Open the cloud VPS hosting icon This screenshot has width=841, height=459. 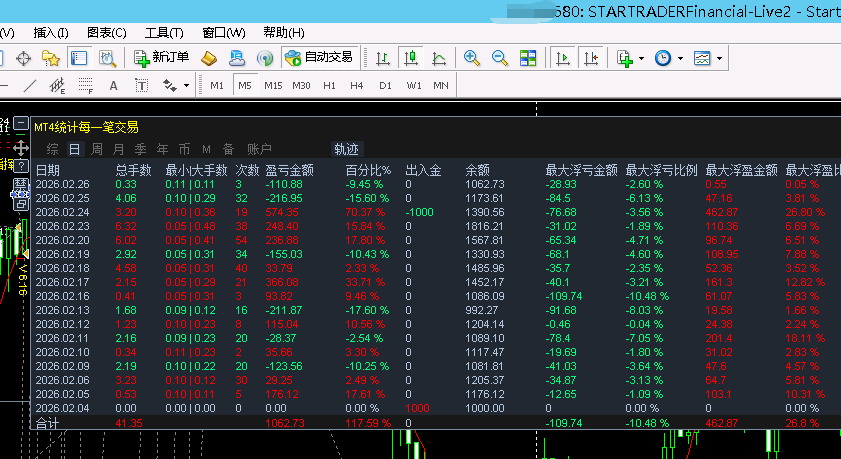coord(237,58)
